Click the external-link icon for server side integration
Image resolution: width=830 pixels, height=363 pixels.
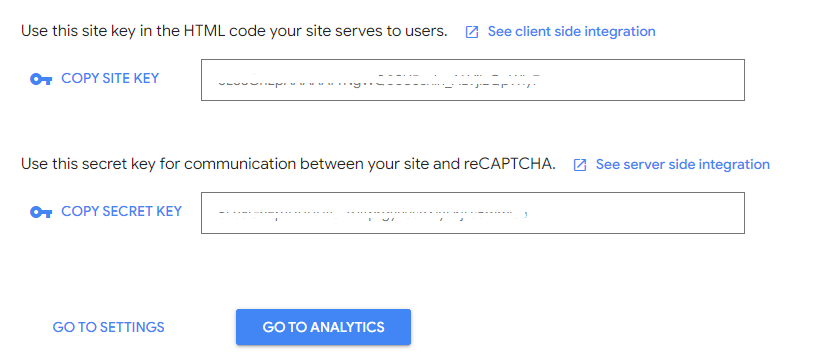[580, 165]
